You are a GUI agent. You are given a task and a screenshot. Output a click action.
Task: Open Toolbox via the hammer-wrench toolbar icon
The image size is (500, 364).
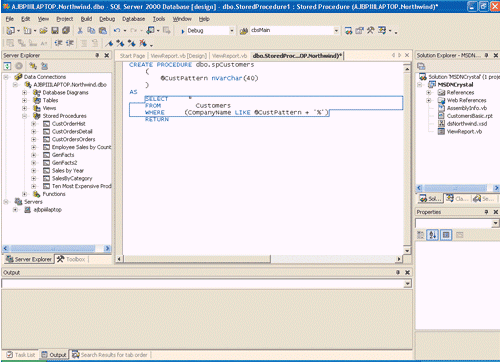370,31
